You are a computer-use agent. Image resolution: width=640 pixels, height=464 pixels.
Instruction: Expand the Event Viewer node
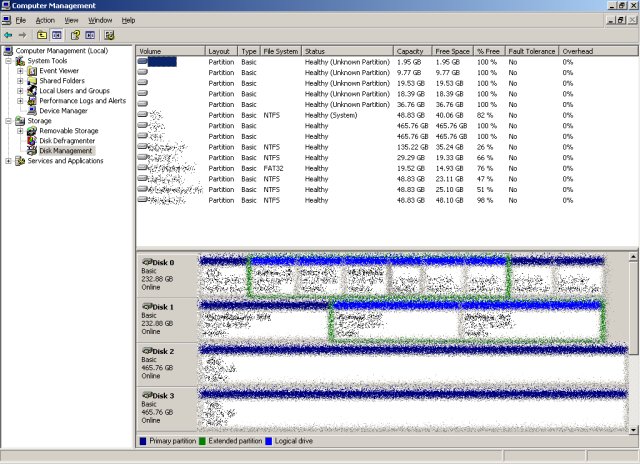pos(20,71)
